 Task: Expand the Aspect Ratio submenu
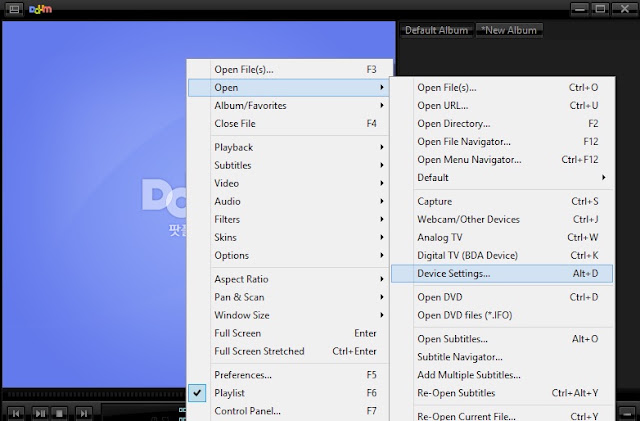tap(289, 279)
